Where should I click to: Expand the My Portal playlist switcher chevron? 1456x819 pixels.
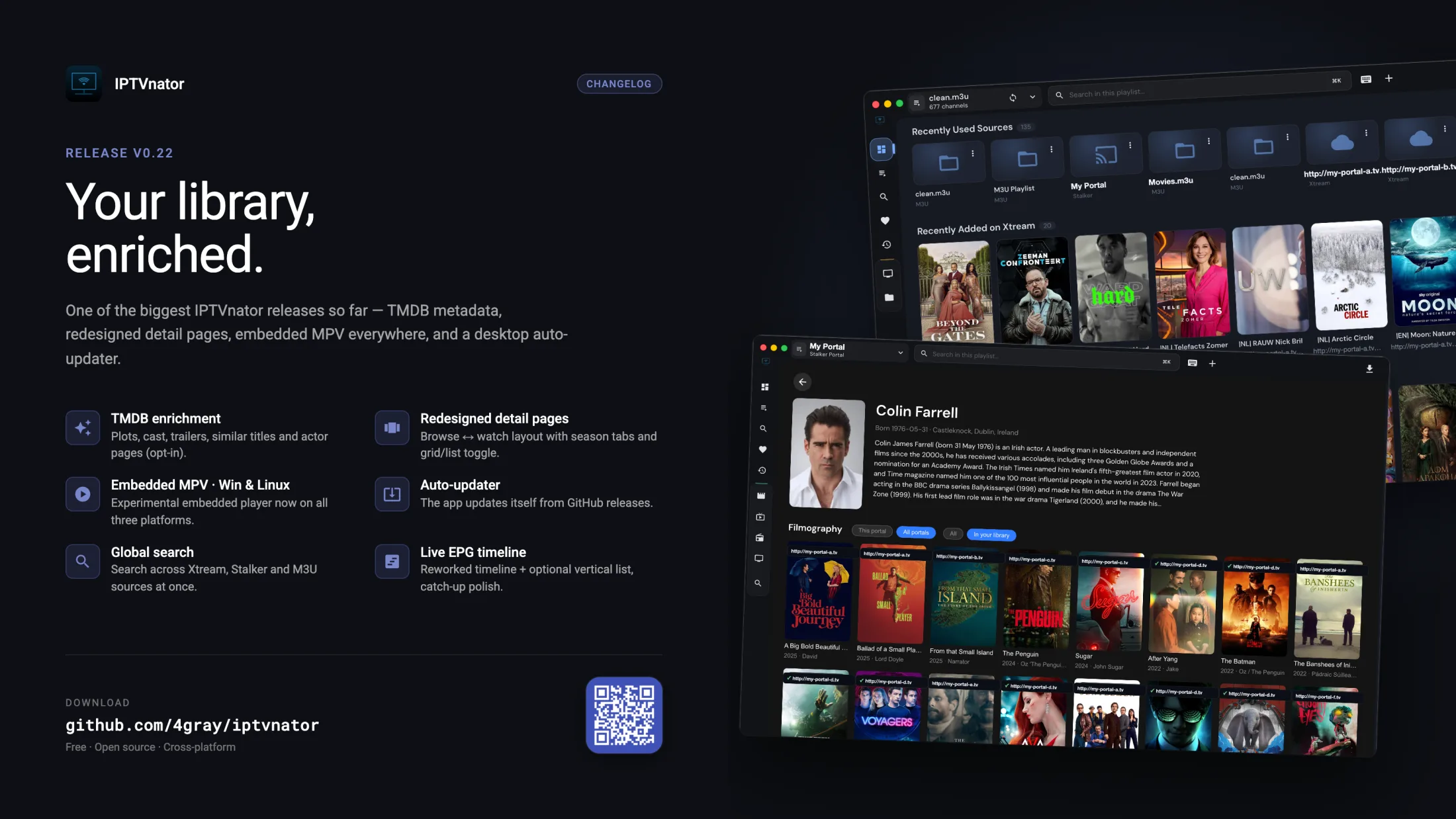900,353
